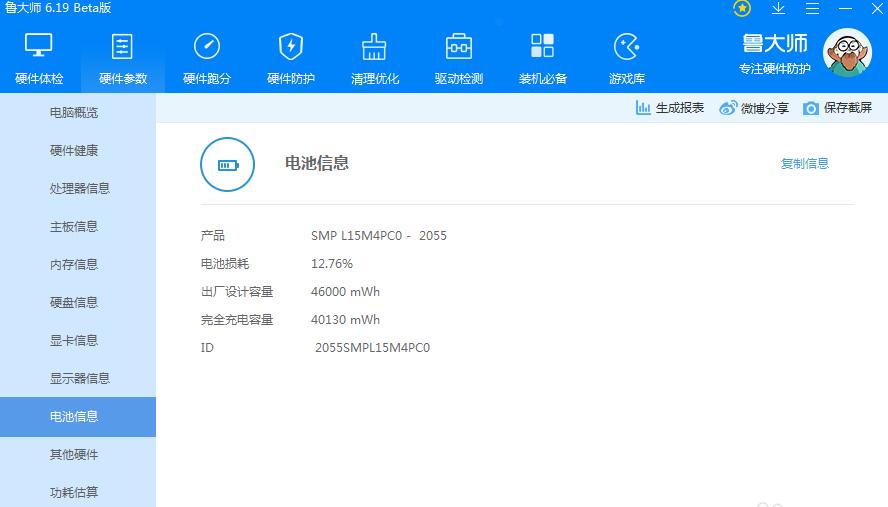The image size is (888, 507).
Task: Click the gold star medal icon in title bar
Action: (x=742, y=8)
